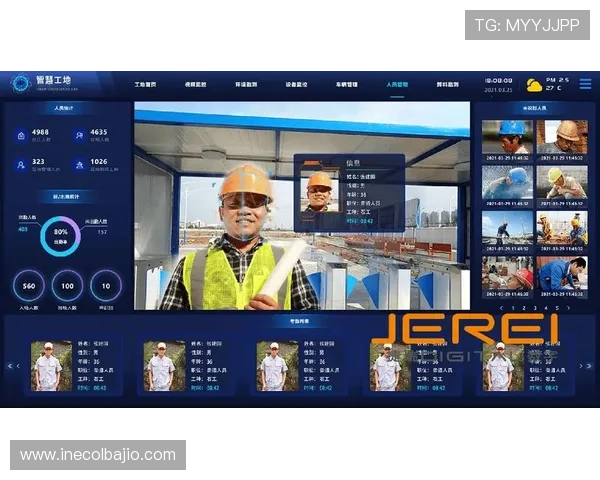Click the smart site logo icon
This screenshot has height=480, width=600.
click(20, 83)
